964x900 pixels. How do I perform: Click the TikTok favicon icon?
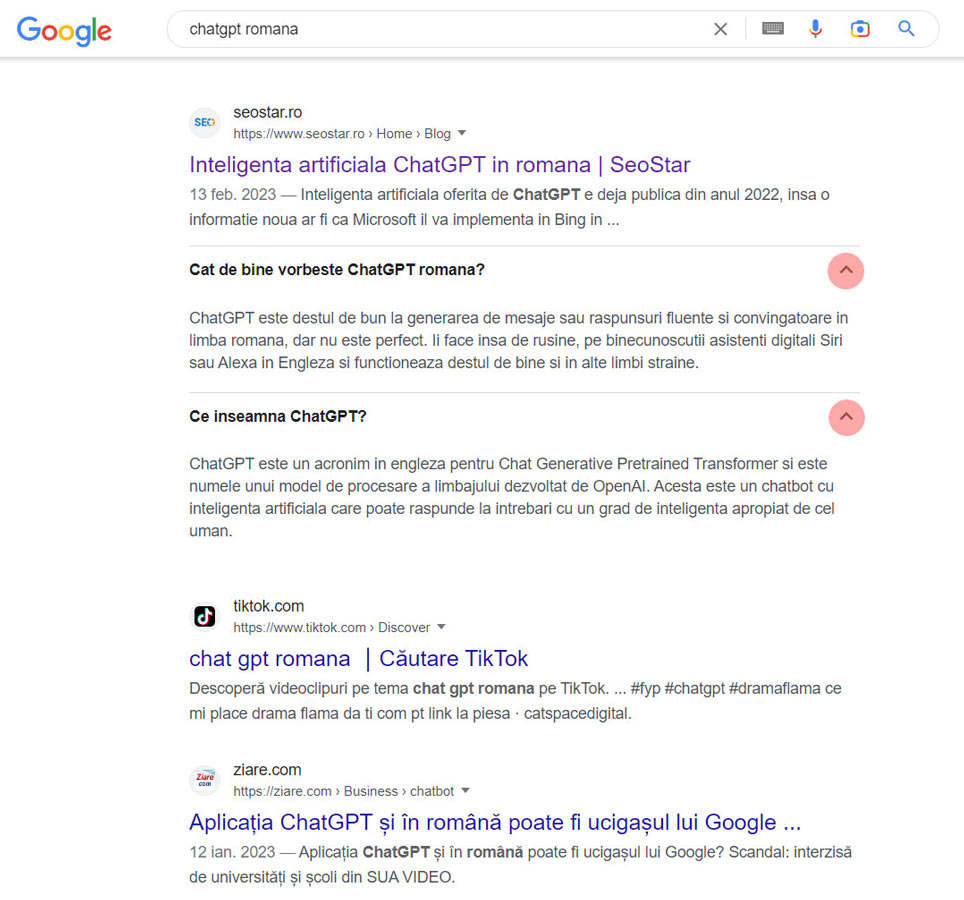(205, 616)
